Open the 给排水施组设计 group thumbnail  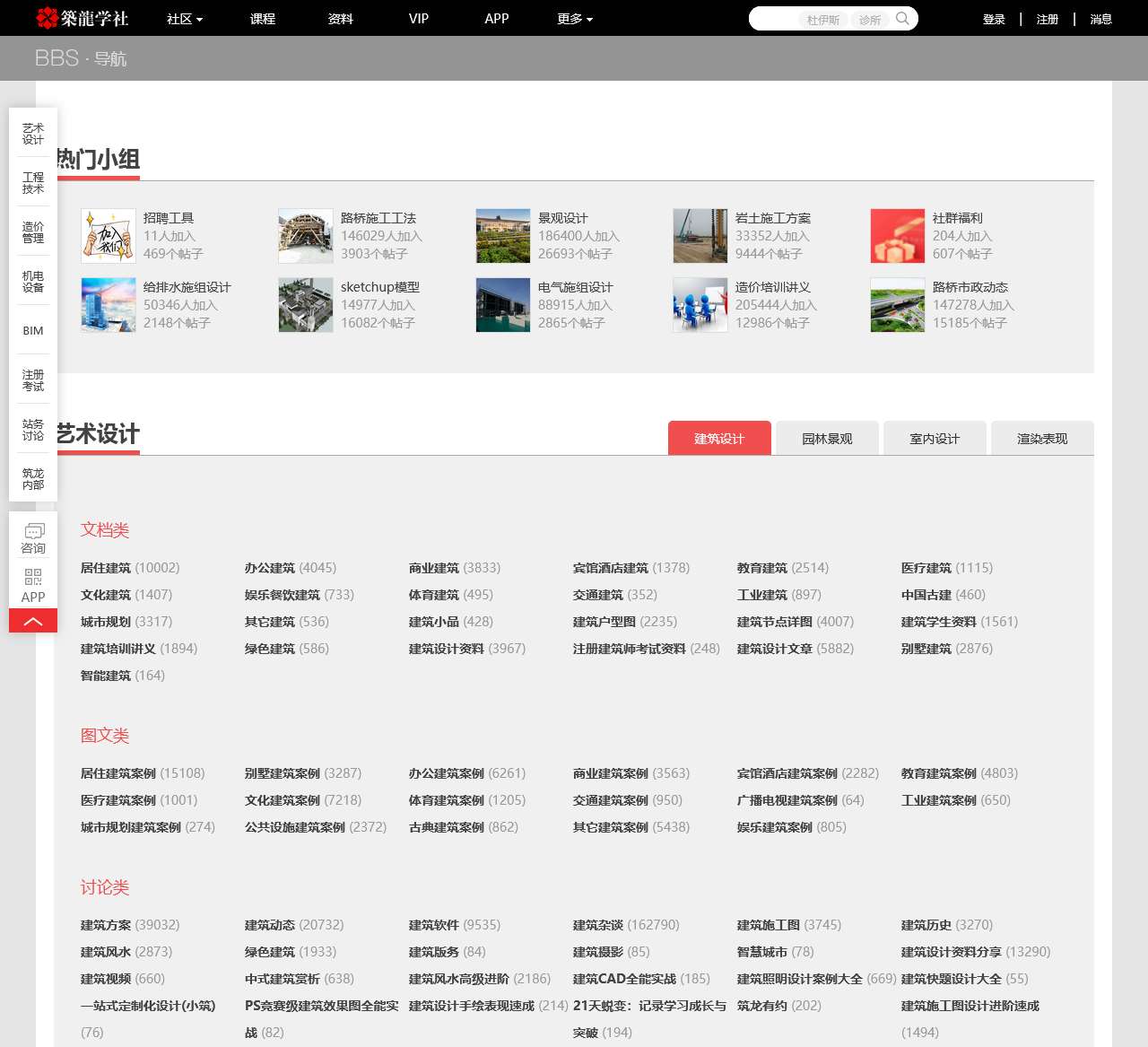108,305
